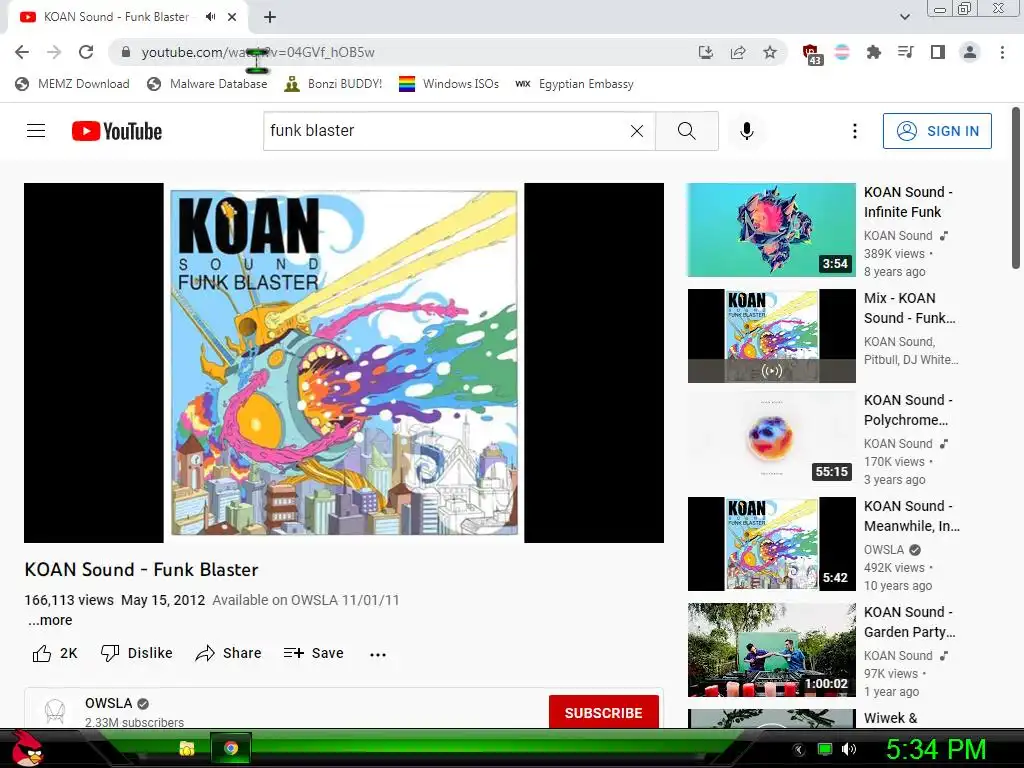Image resolution: width=1024 pixels, height=768 pixels.
Task: Click the green network tray icon
Action: click(x=825, y=749)
